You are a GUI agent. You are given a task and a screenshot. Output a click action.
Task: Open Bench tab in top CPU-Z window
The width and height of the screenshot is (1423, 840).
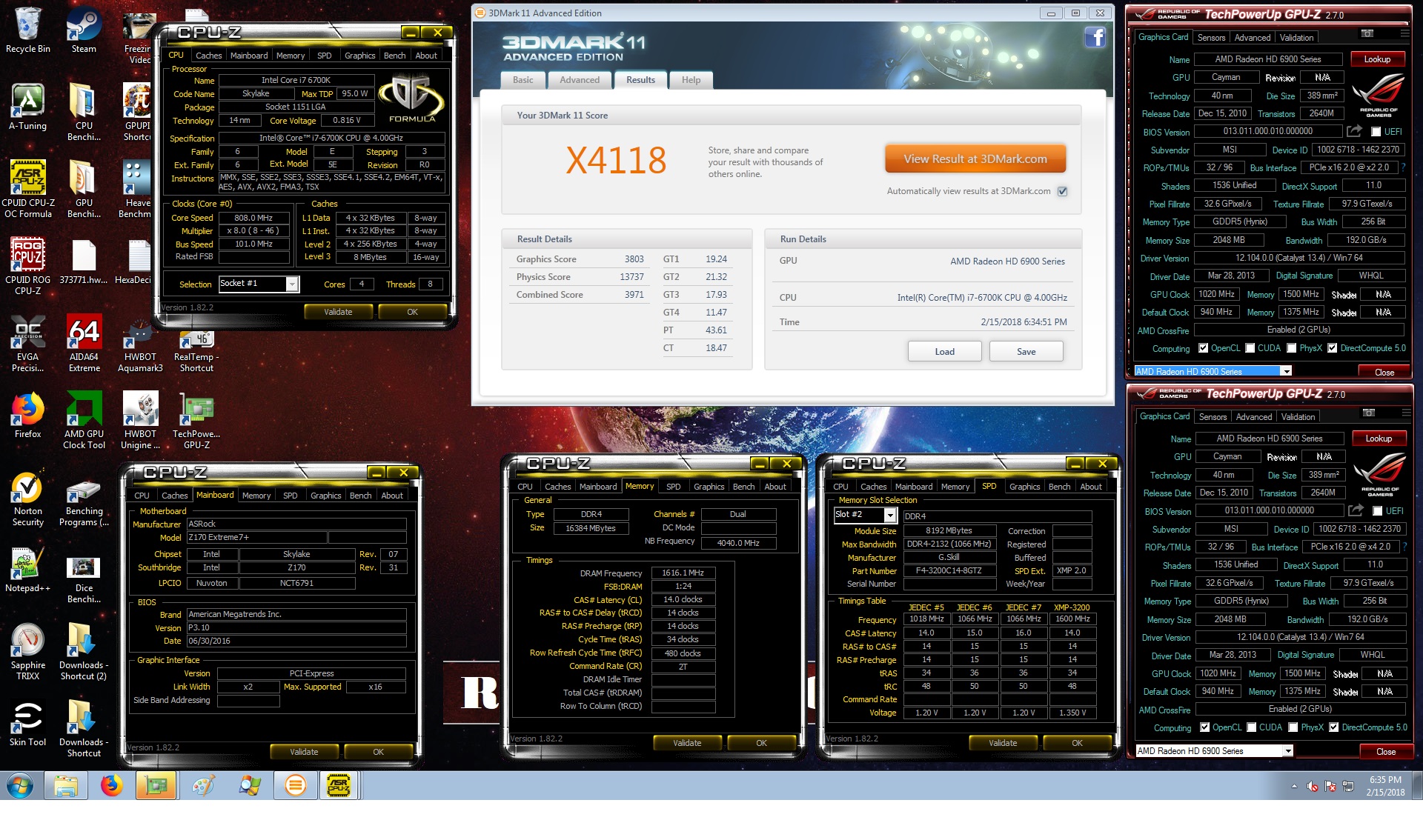[394, 56]
